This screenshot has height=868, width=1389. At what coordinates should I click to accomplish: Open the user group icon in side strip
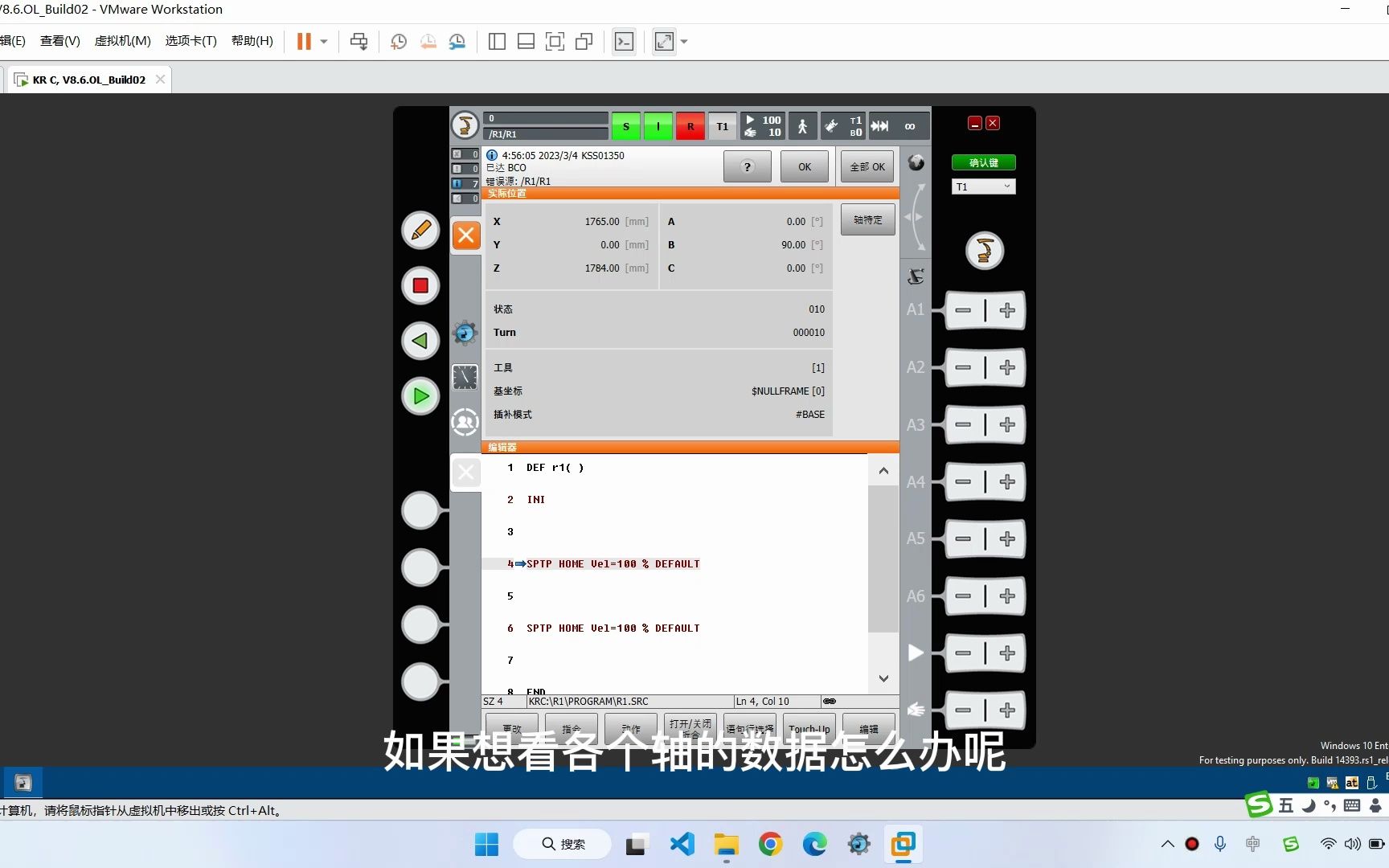pos(465,422)
